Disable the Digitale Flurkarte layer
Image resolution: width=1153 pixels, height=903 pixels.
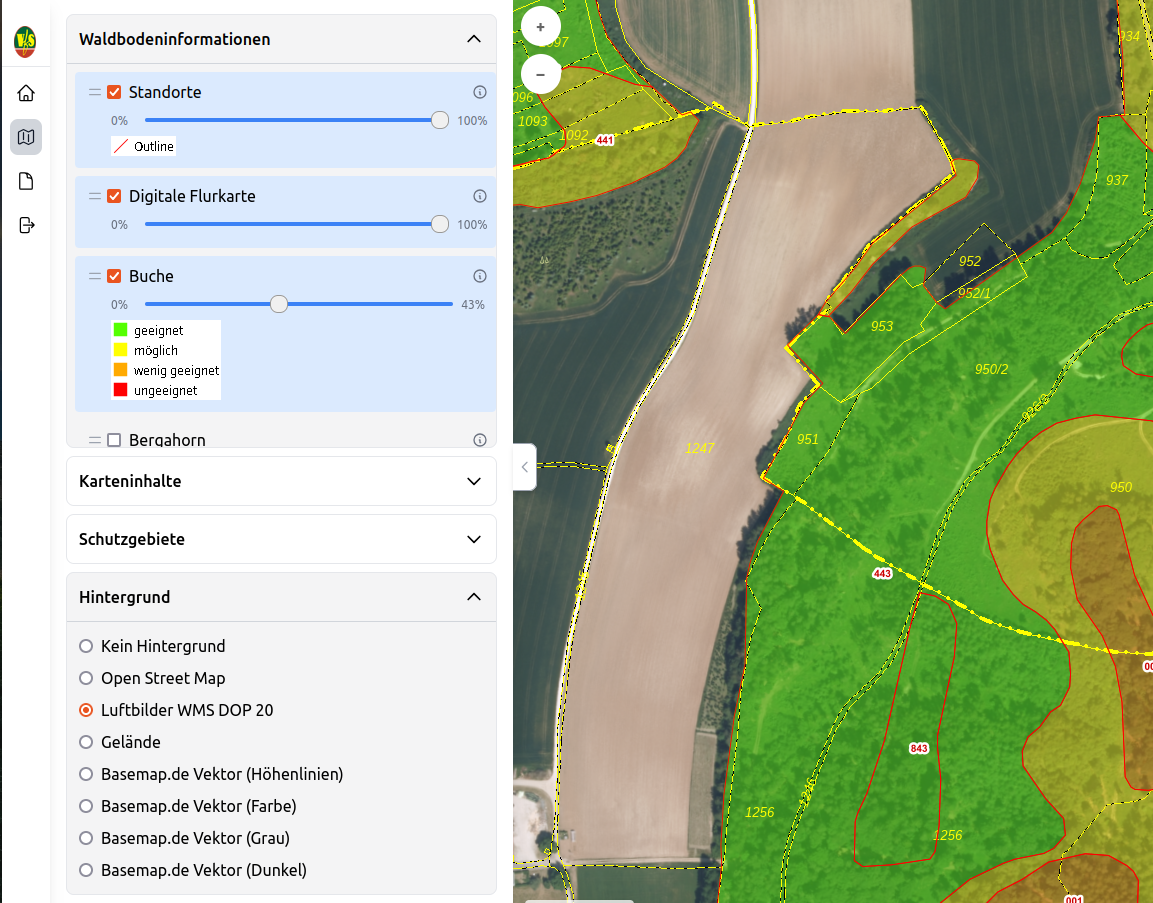[x=114, y=196]
